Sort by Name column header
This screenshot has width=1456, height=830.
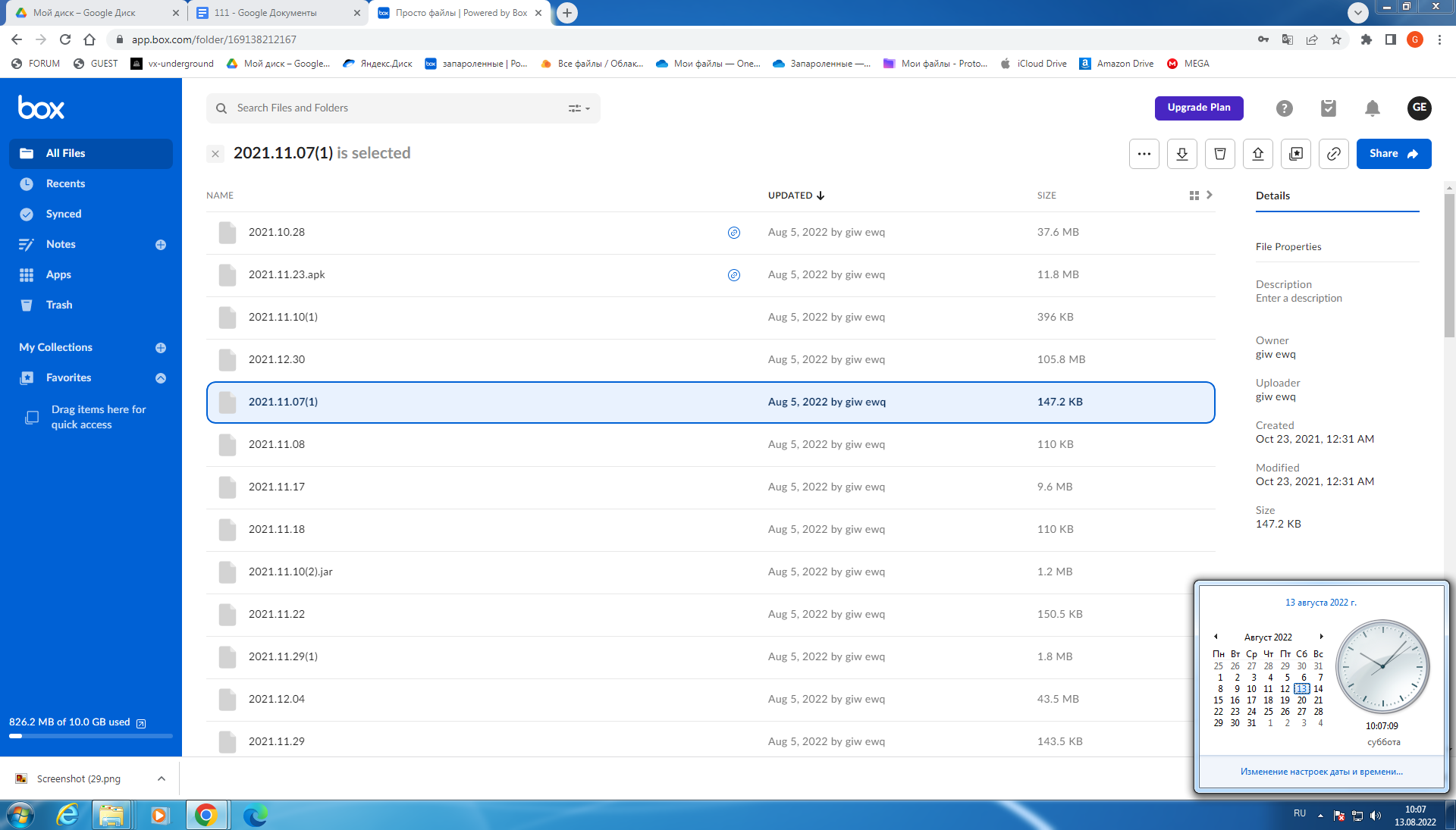pos(220,196)
